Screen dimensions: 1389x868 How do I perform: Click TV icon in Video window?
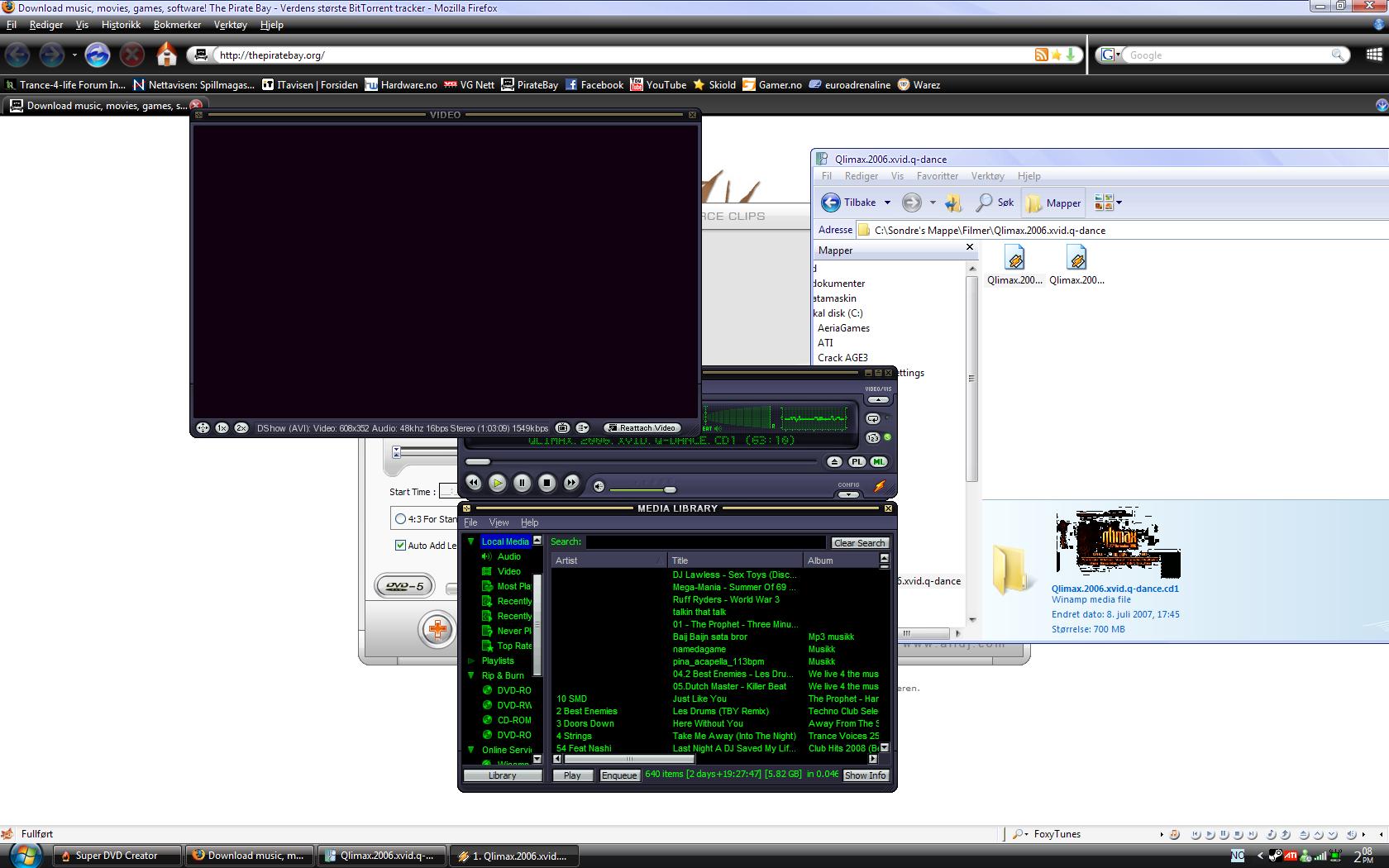point(562,427)
